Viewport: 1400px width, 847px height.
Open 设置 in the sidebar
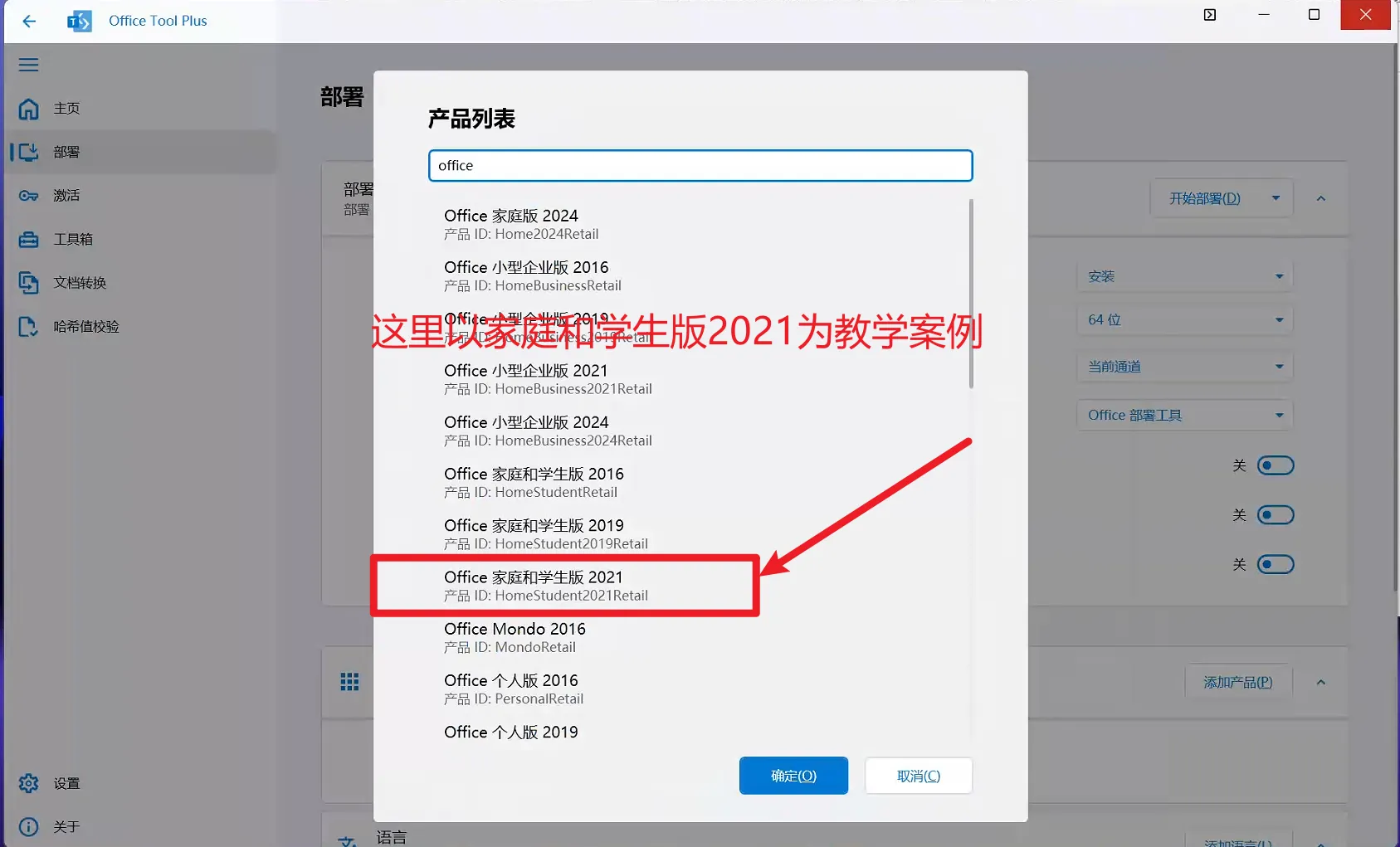141,783
